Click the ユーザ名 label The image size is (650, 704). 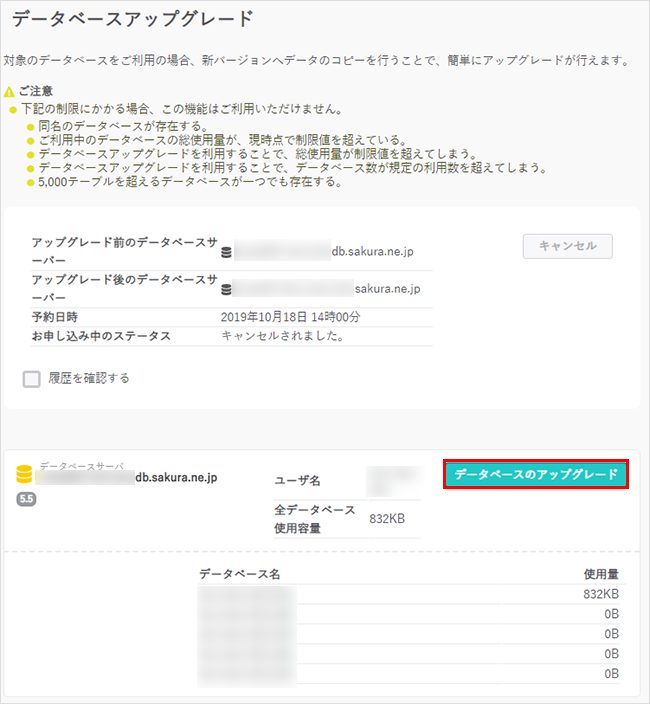pos(298,481)
